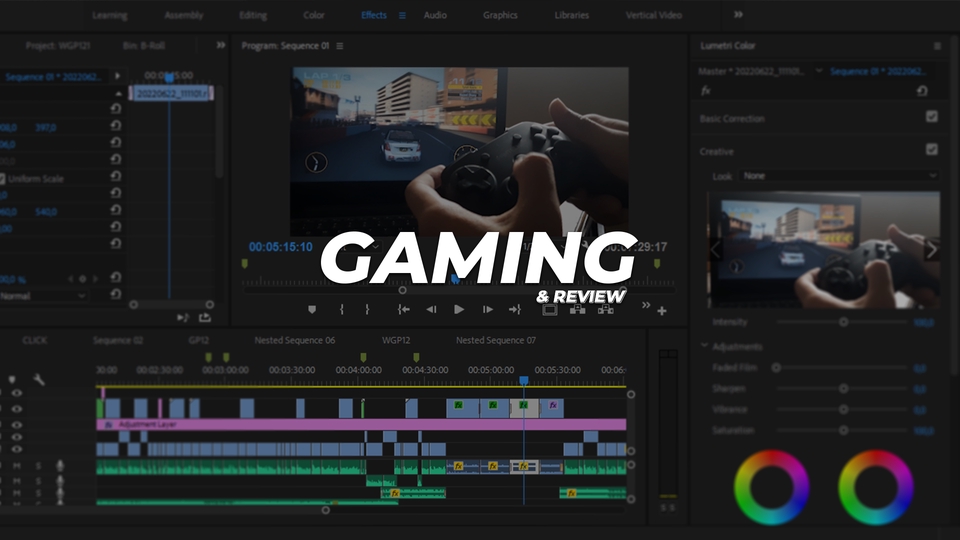Click the Program timecode 00:05:15:10
This screenshot has width=960, height=540.
pos(280,247)
